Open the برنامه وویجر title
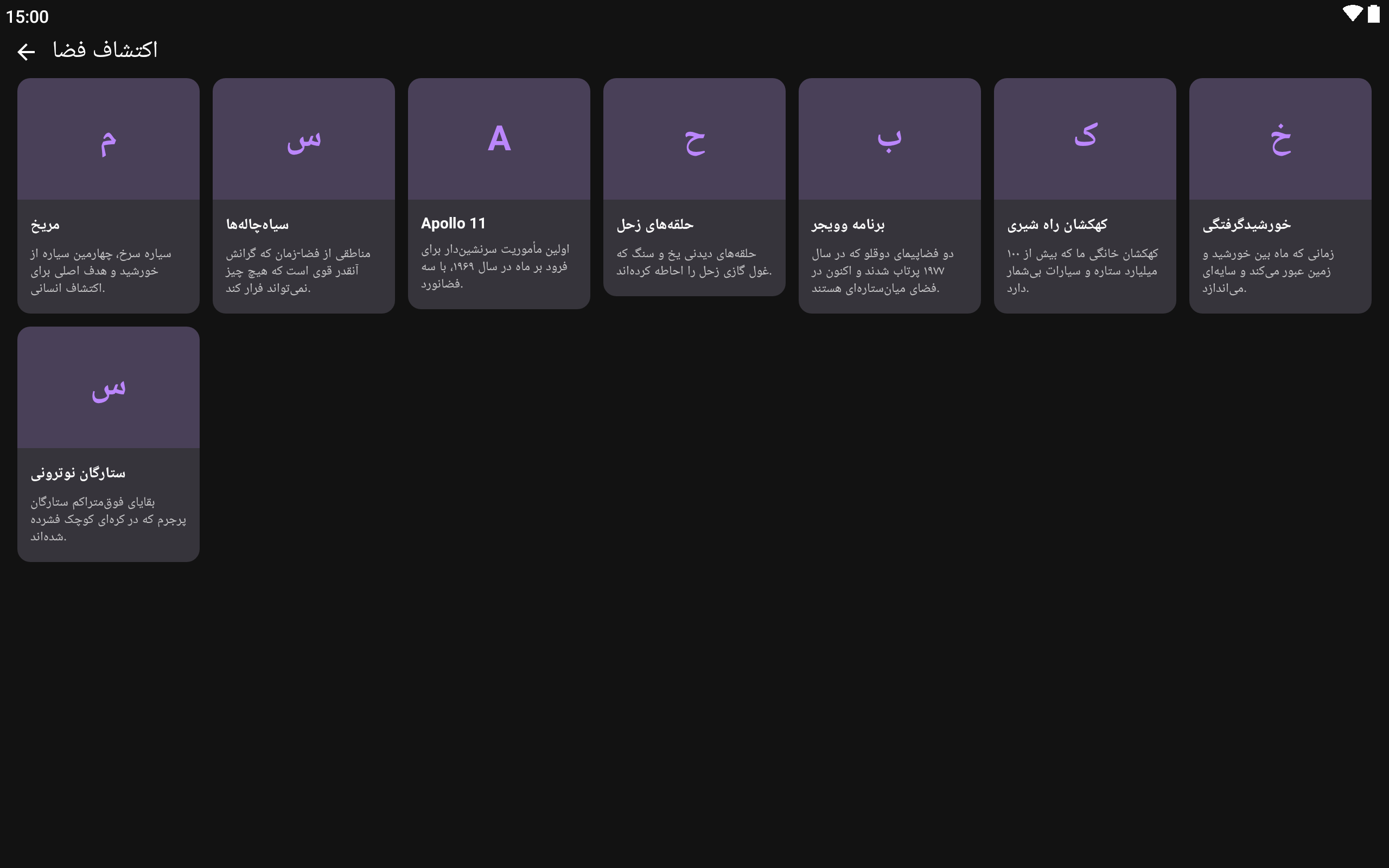 (x=848, y=225)
